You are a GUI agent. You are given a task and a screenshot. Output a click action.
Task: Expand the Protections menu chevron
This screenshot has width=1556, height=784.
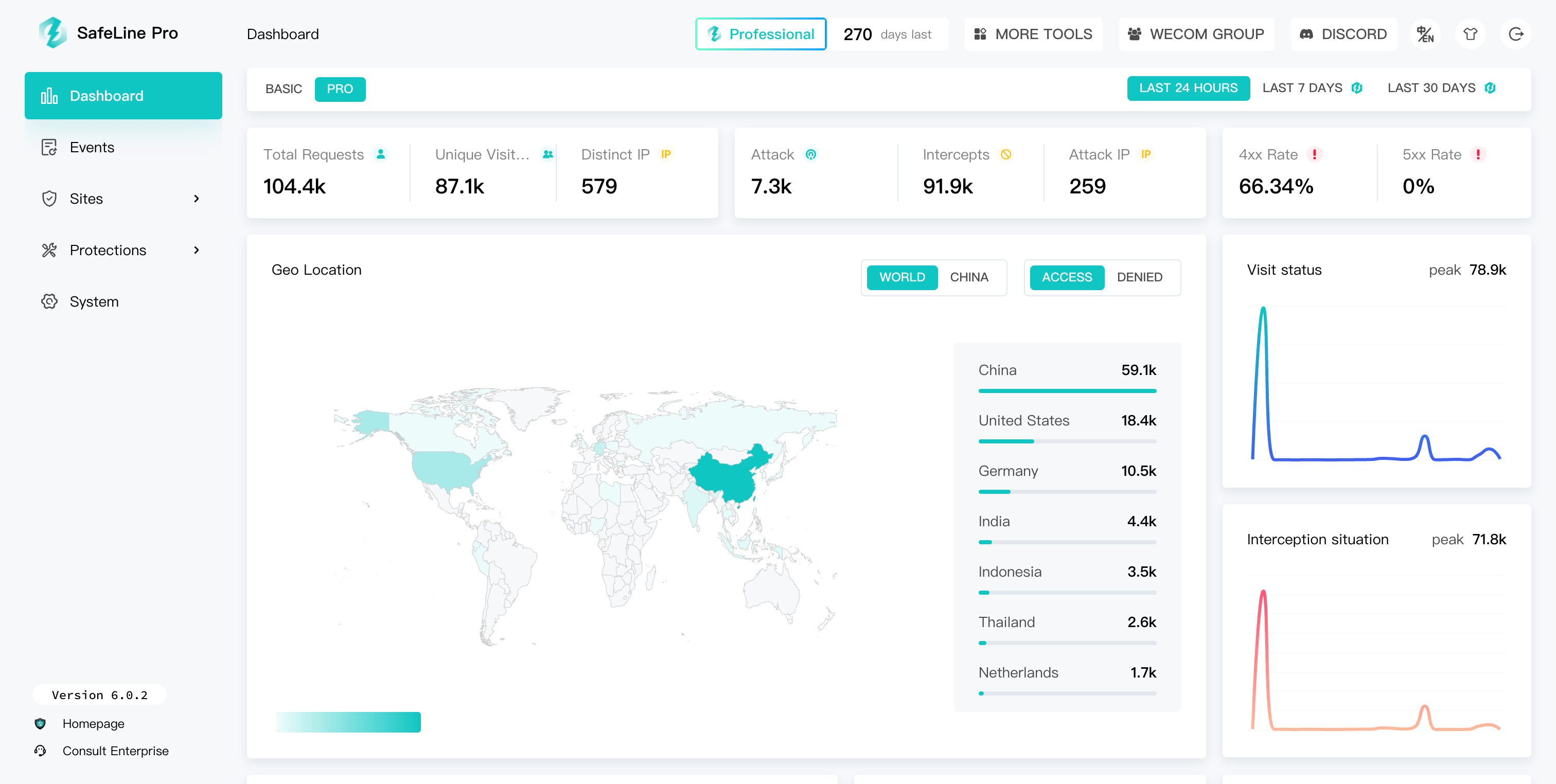pos(197,250)
